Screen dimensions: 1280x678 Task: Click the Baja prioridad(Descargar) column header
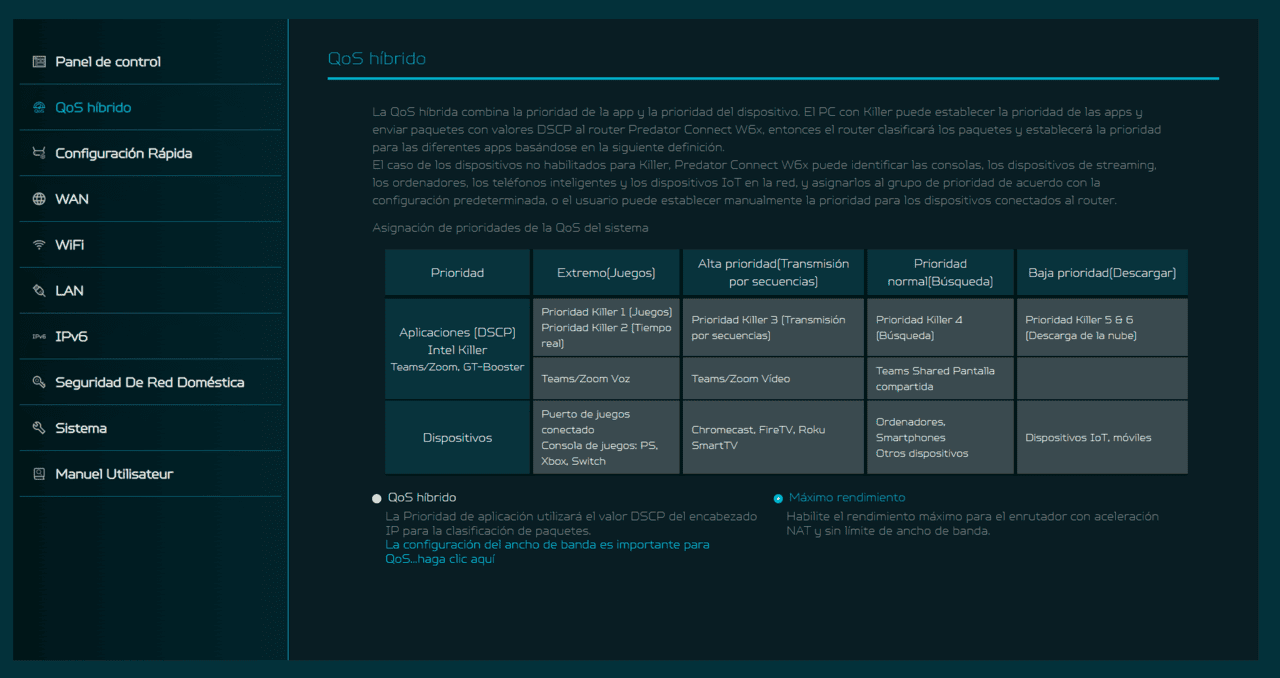pos(1102,273)
